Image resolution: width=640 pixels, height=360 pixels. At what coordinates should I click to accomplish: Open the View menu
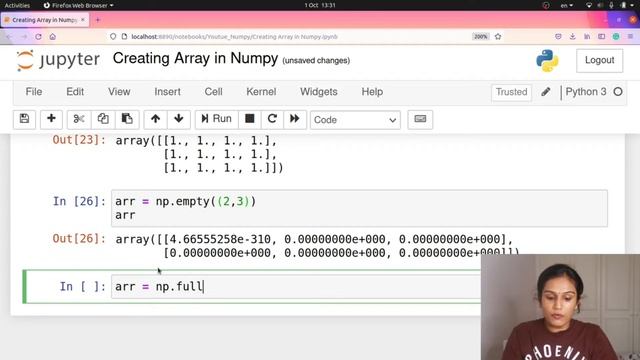(119, 92)
